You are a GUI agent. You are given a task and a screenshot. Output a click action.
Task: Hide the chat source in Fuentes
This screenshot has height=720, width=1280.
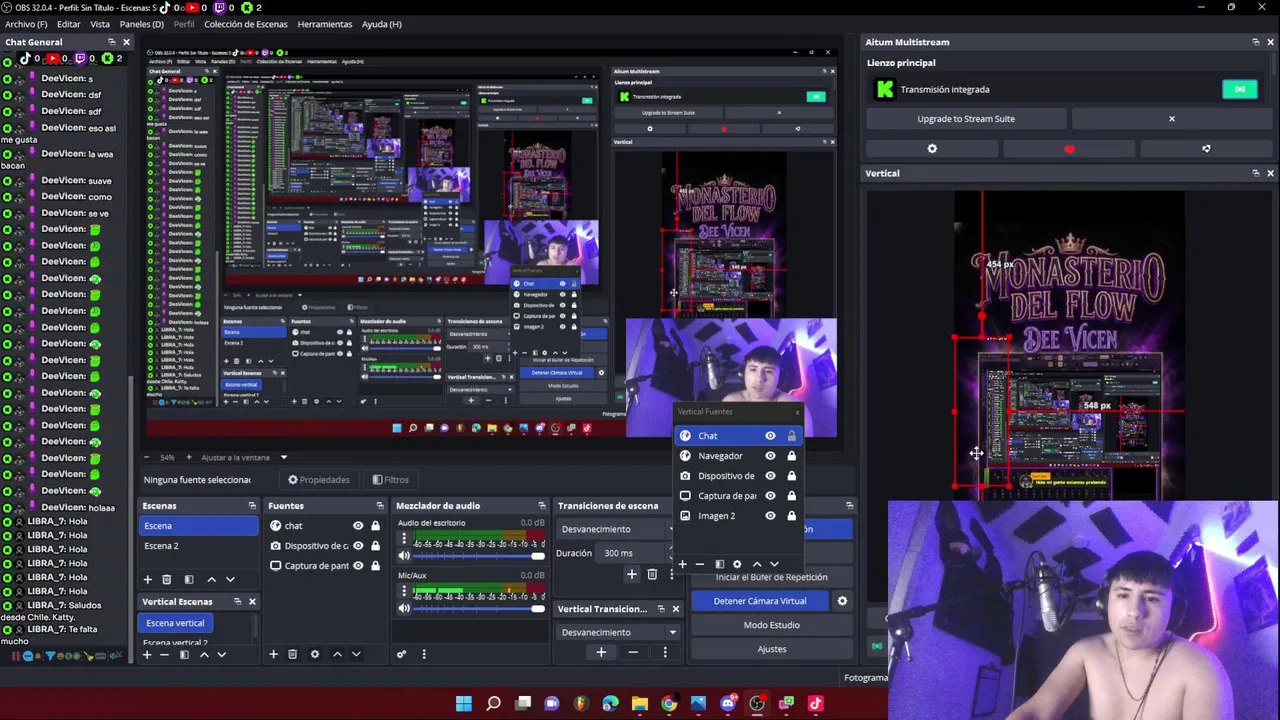358,526
